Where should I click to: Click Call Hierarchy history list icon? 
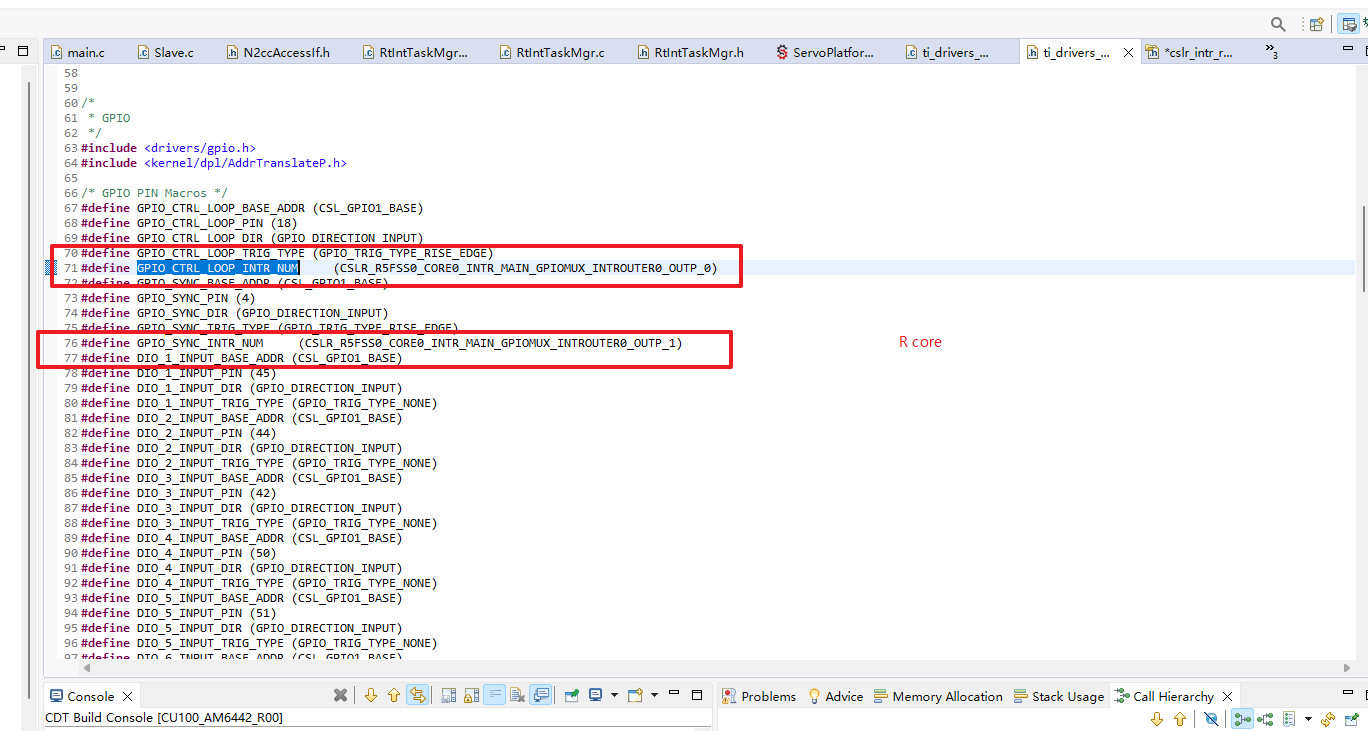tap(1290, 719)
